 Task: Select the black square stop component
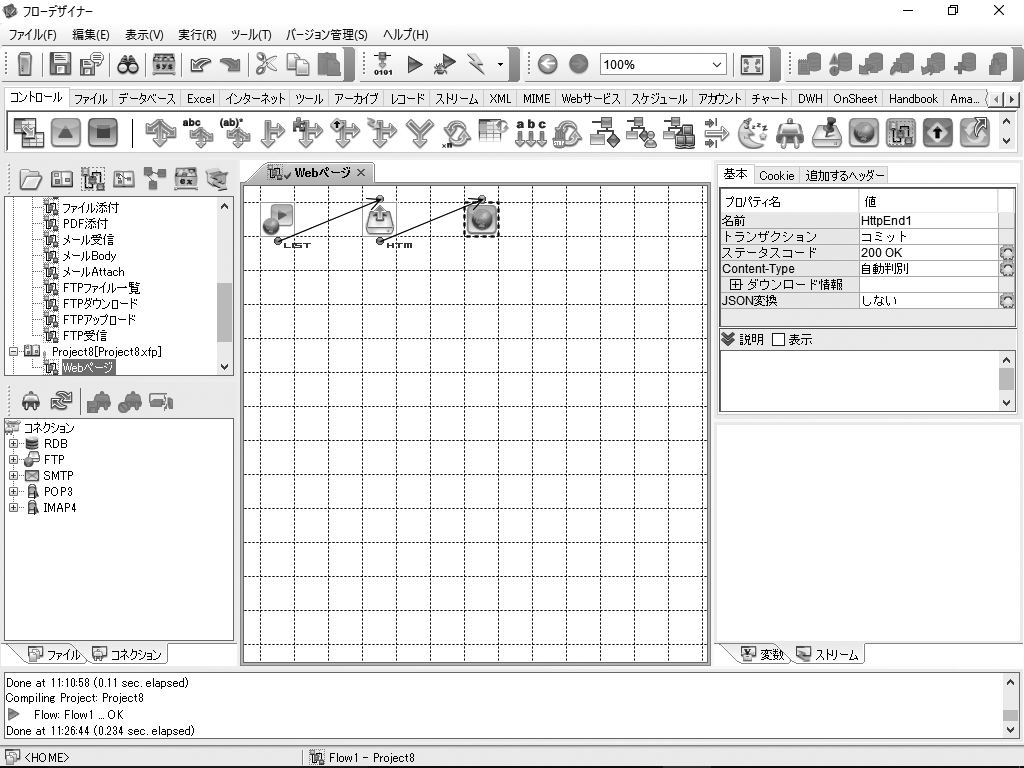click(x=103, y=133)
